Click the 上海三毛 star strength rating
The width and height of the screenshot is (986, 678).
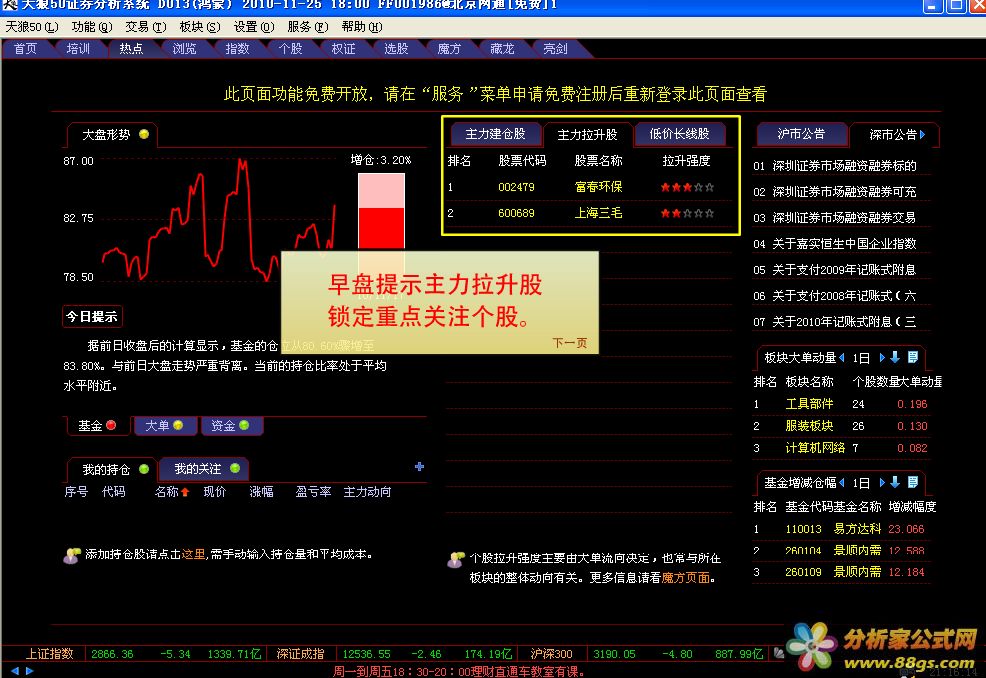(687, 213)
